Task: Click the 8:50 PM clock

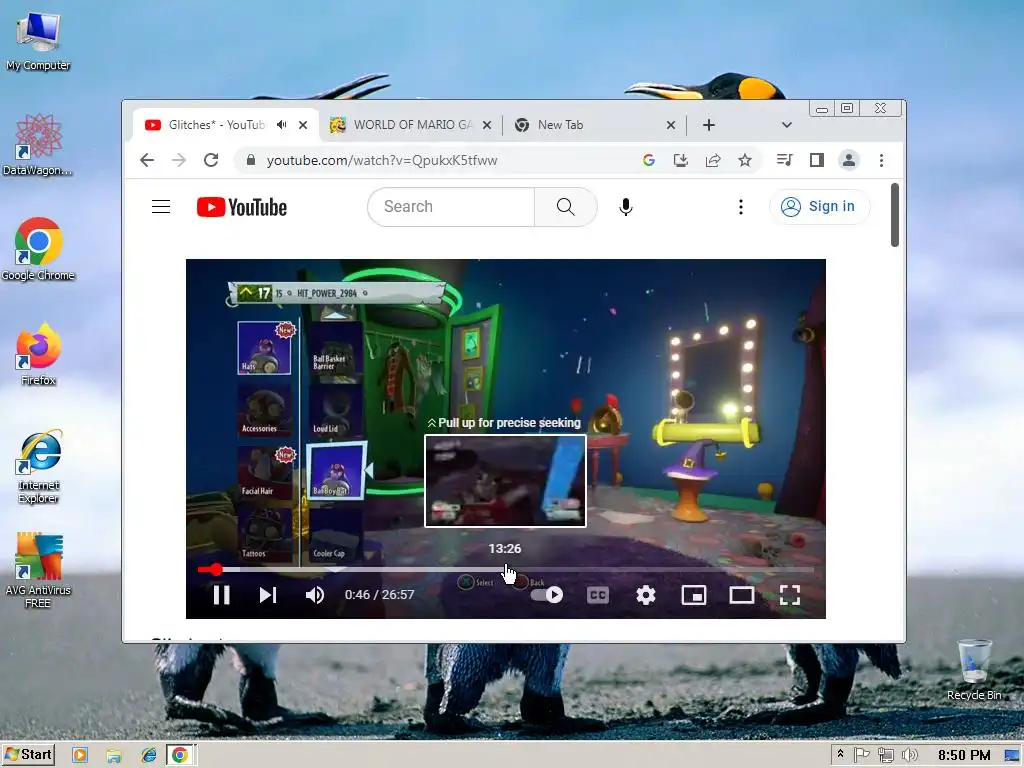Action: click(x=964, y=756)
